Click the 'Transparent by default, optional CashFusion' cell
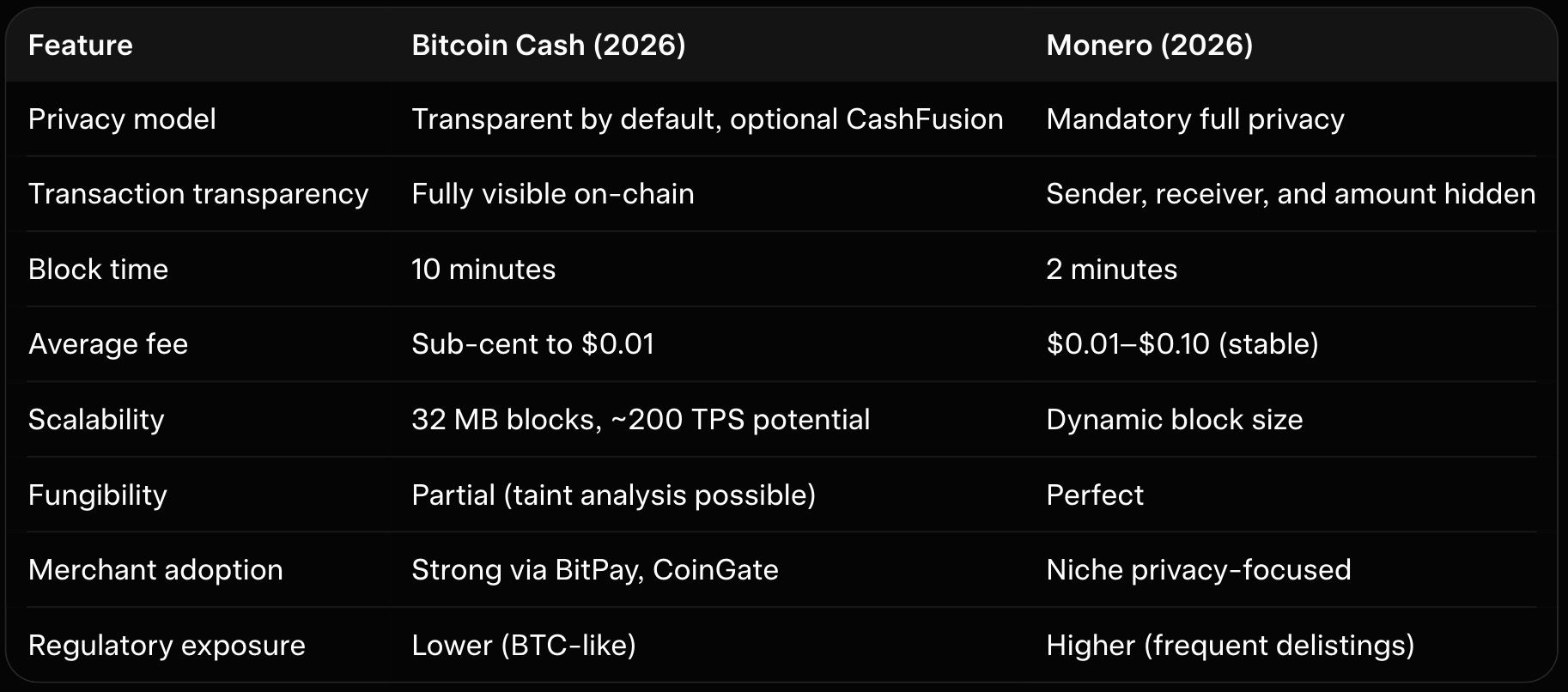Screen dimensions: 1568x692 tap(707, 118)
